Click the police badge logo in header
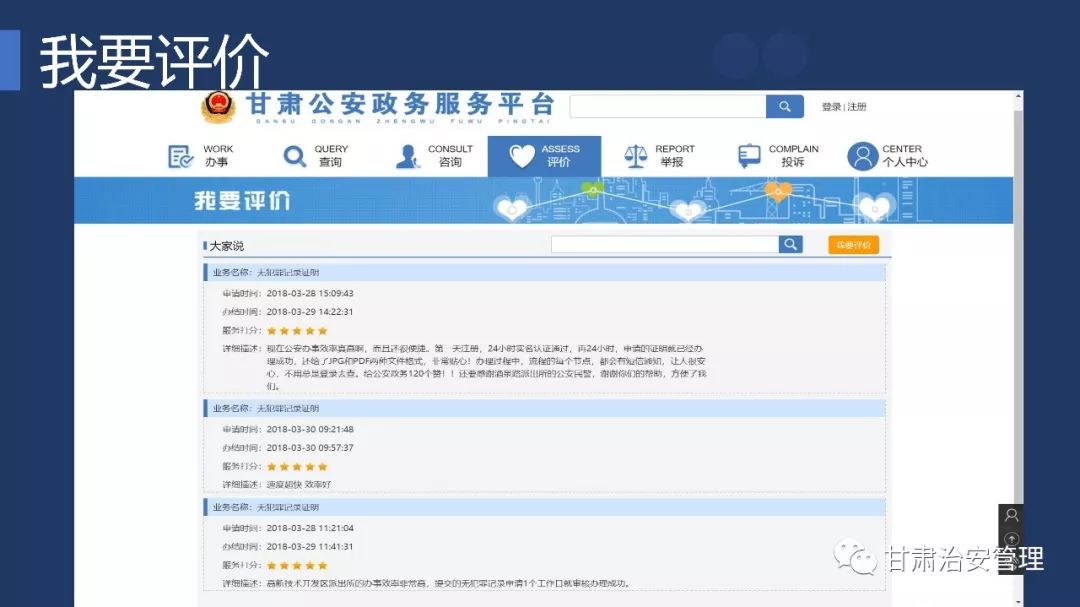The width and height of the screenshot is (1080, 607). (x=217, y=106)
